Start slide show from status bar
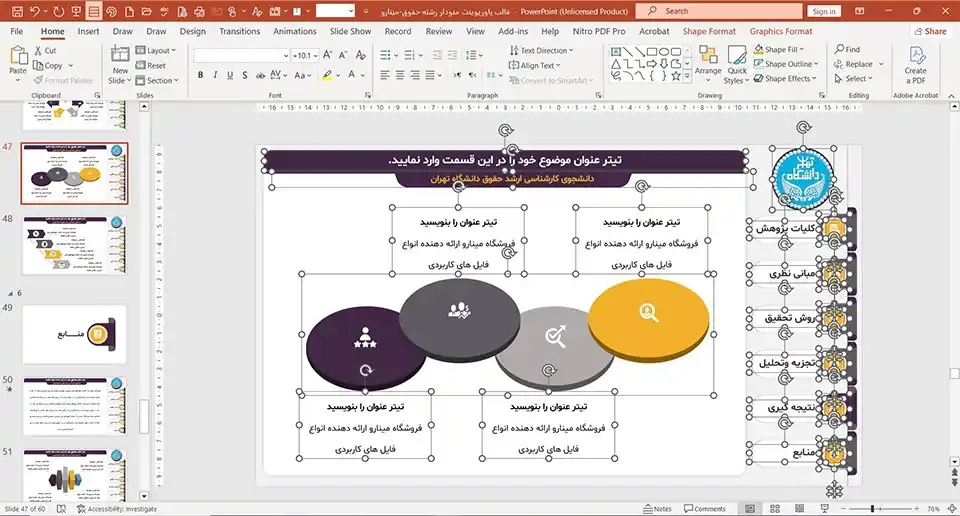Image resolution: width=960 pixels, height=516 pixels. [824, 509]
